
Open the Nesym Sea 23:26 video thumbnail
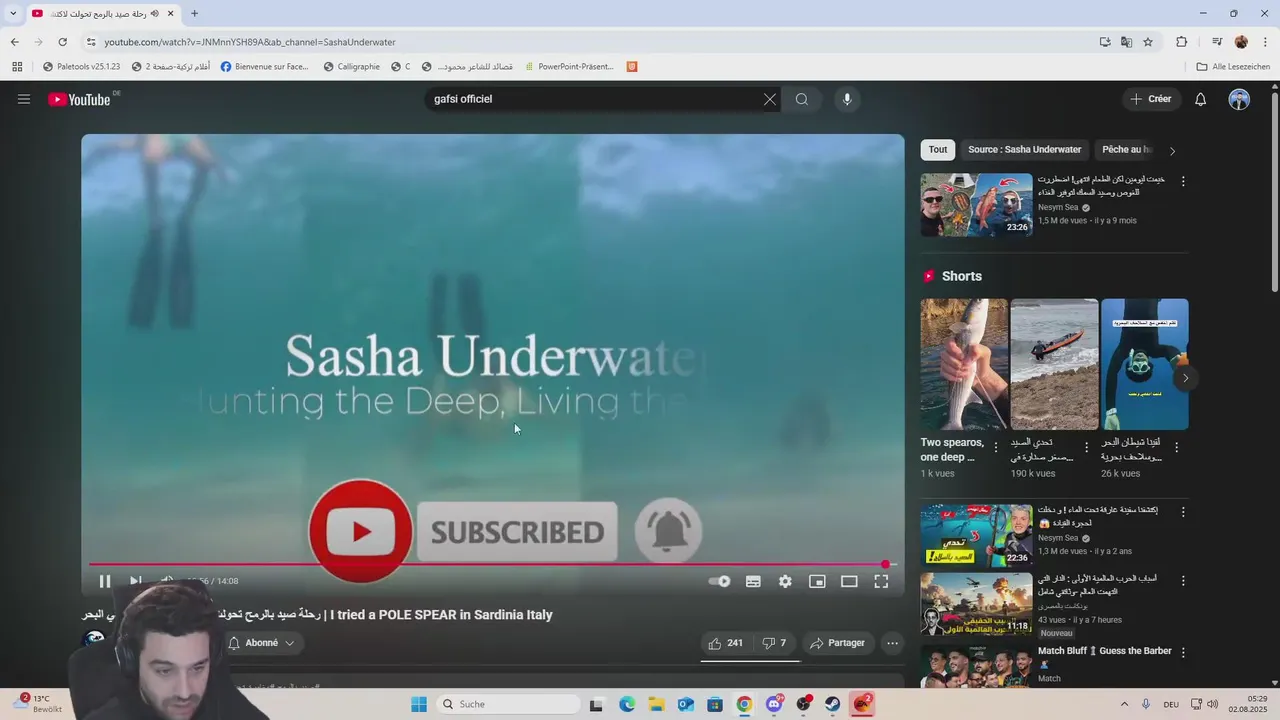pyautogui.click(x=976, y=205)
